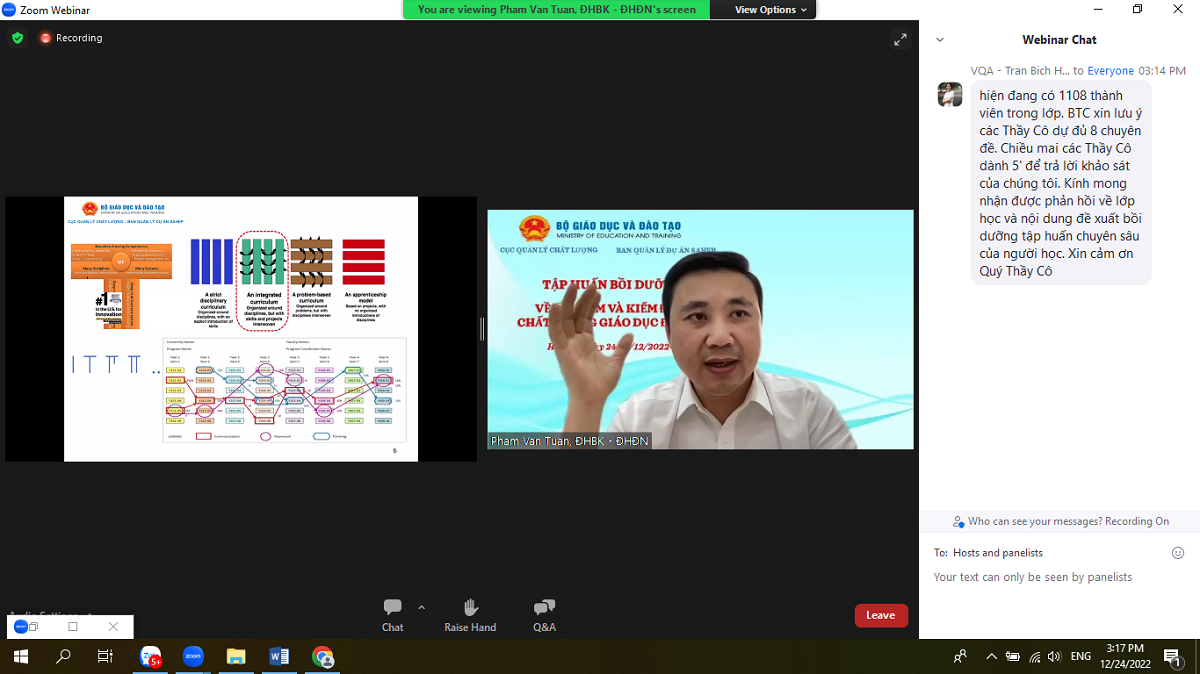This screenshot has height=674, width=1200.
Task: Show hidden system tray icons
Action: pyautogui.click(x=991, y=657)
